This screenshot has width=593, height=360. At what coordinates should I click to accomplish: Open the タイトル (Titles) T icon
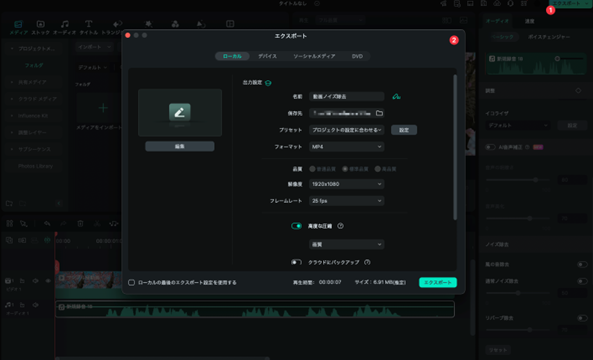(x=88, y=24)
